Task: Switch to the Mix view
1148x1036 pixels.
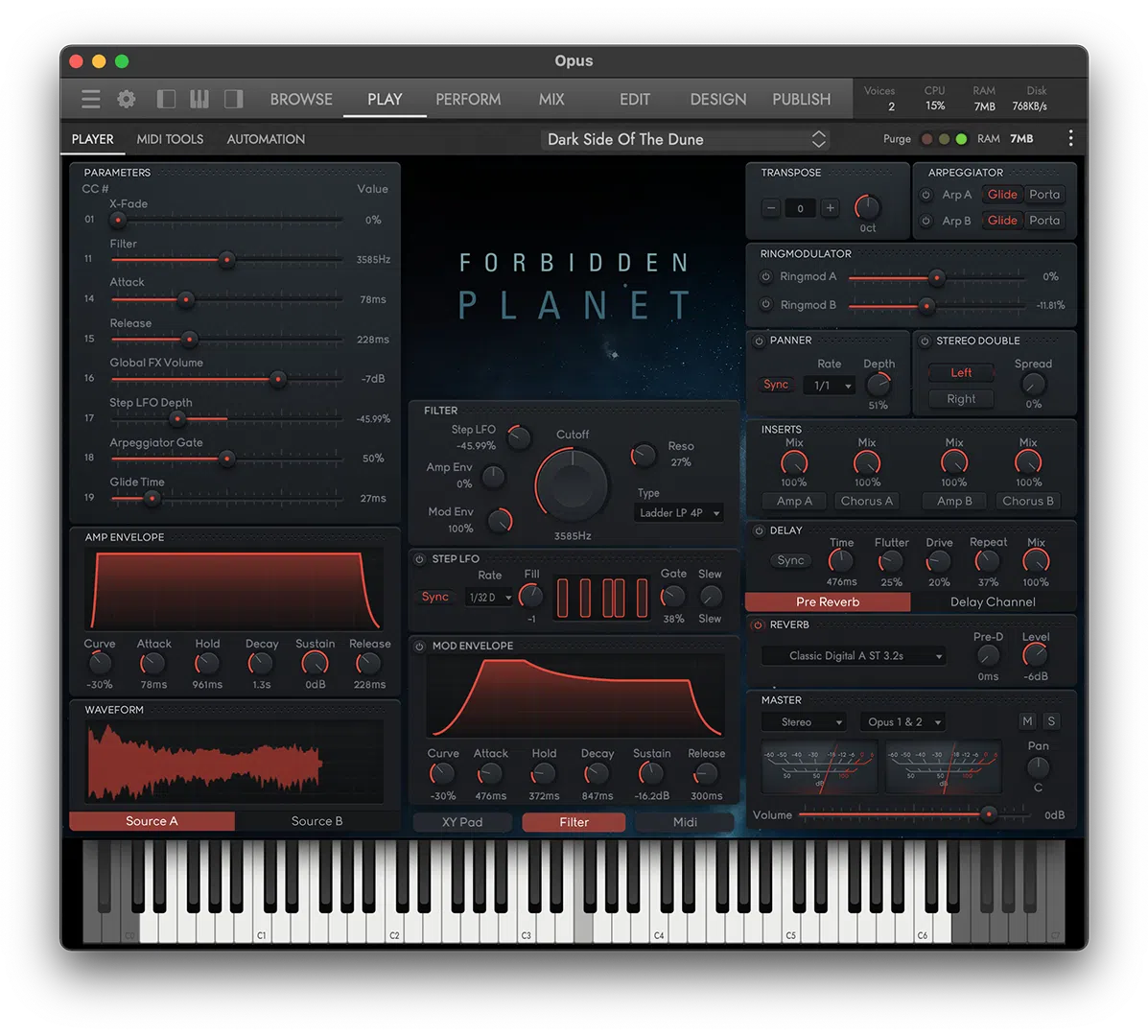Action: 551,99
